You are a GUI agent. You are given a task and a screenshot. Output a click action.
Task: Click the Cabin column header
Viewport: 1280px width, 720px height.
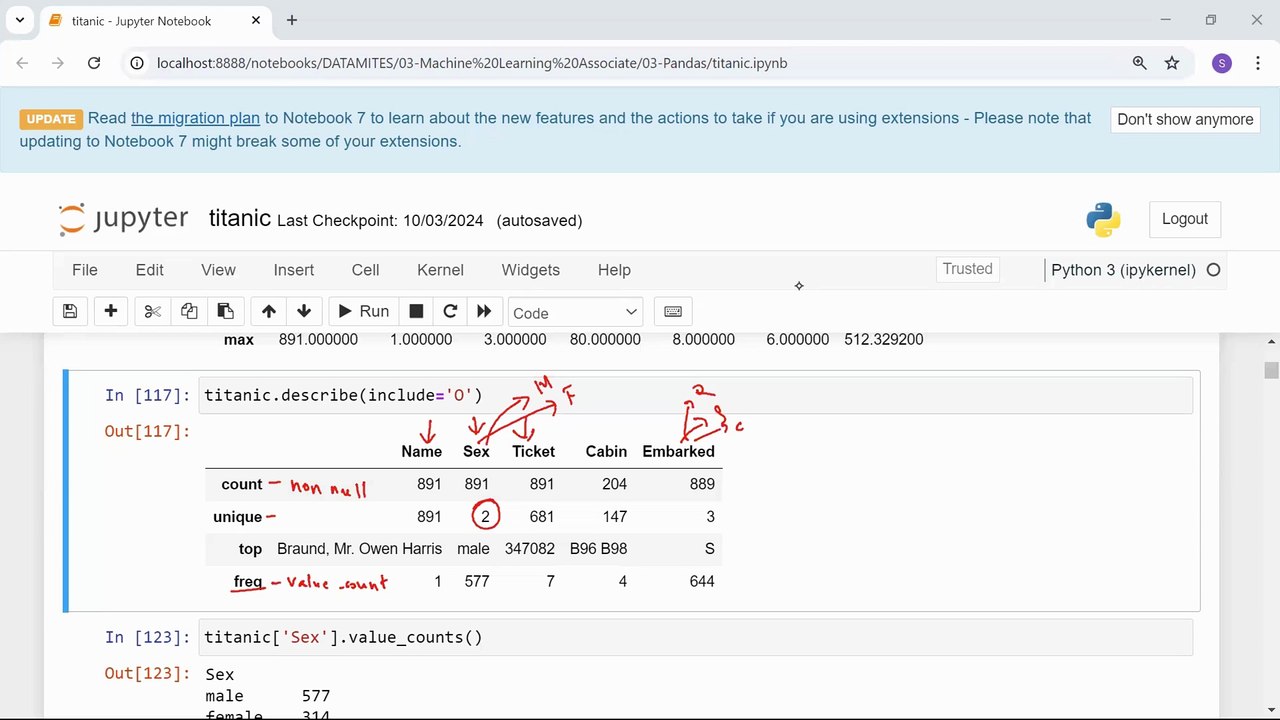[606, 452]
